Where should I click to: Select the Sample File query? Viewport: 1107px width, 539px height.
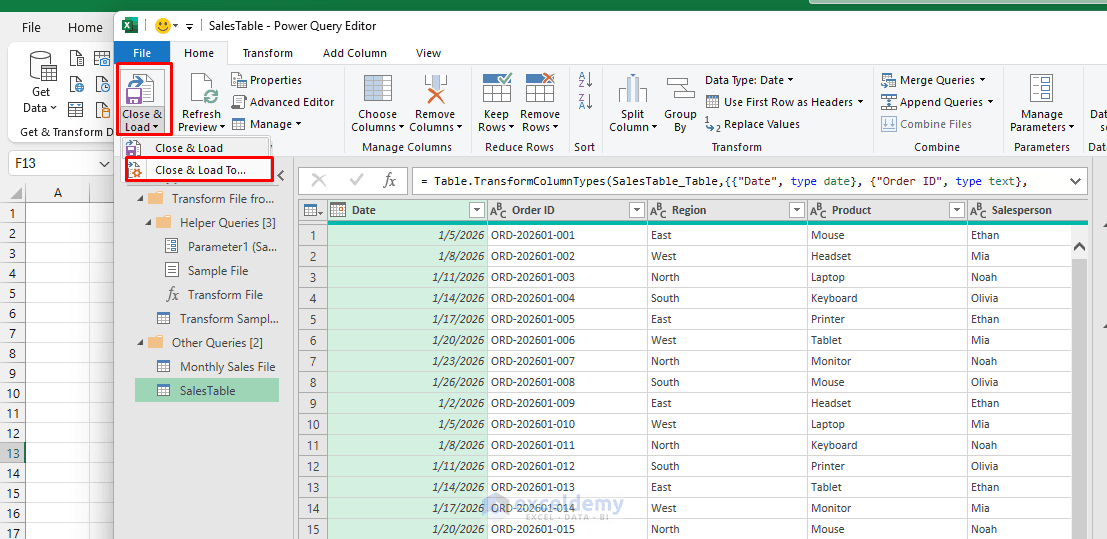(217, 271)
